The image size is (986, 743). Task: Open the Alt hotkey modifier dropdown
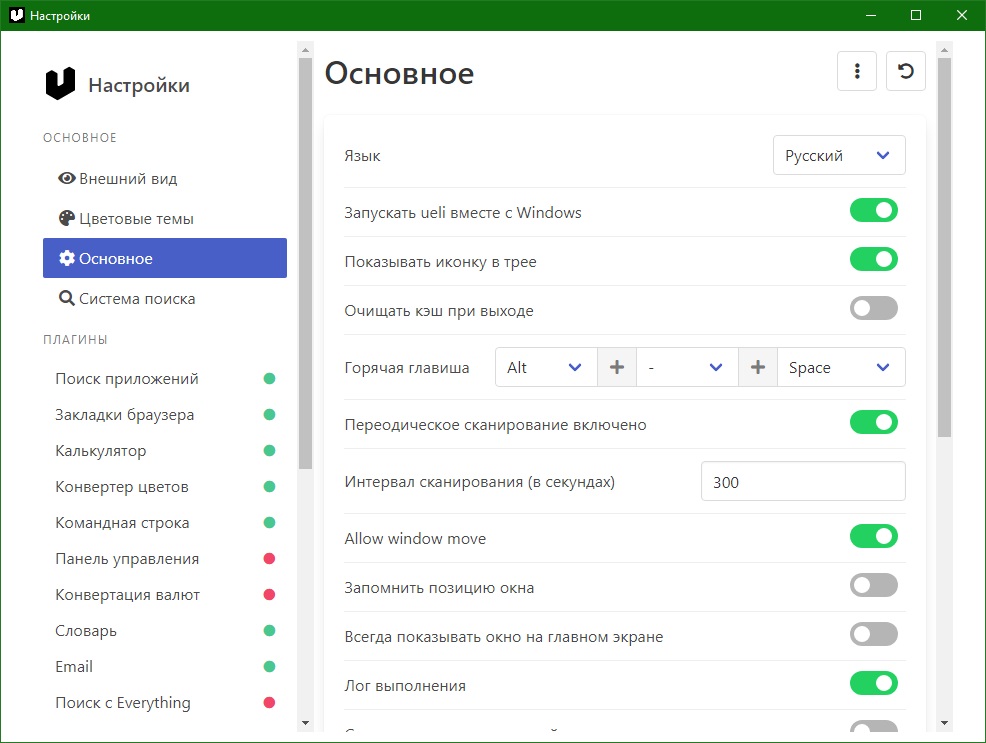tap(545, 367)
